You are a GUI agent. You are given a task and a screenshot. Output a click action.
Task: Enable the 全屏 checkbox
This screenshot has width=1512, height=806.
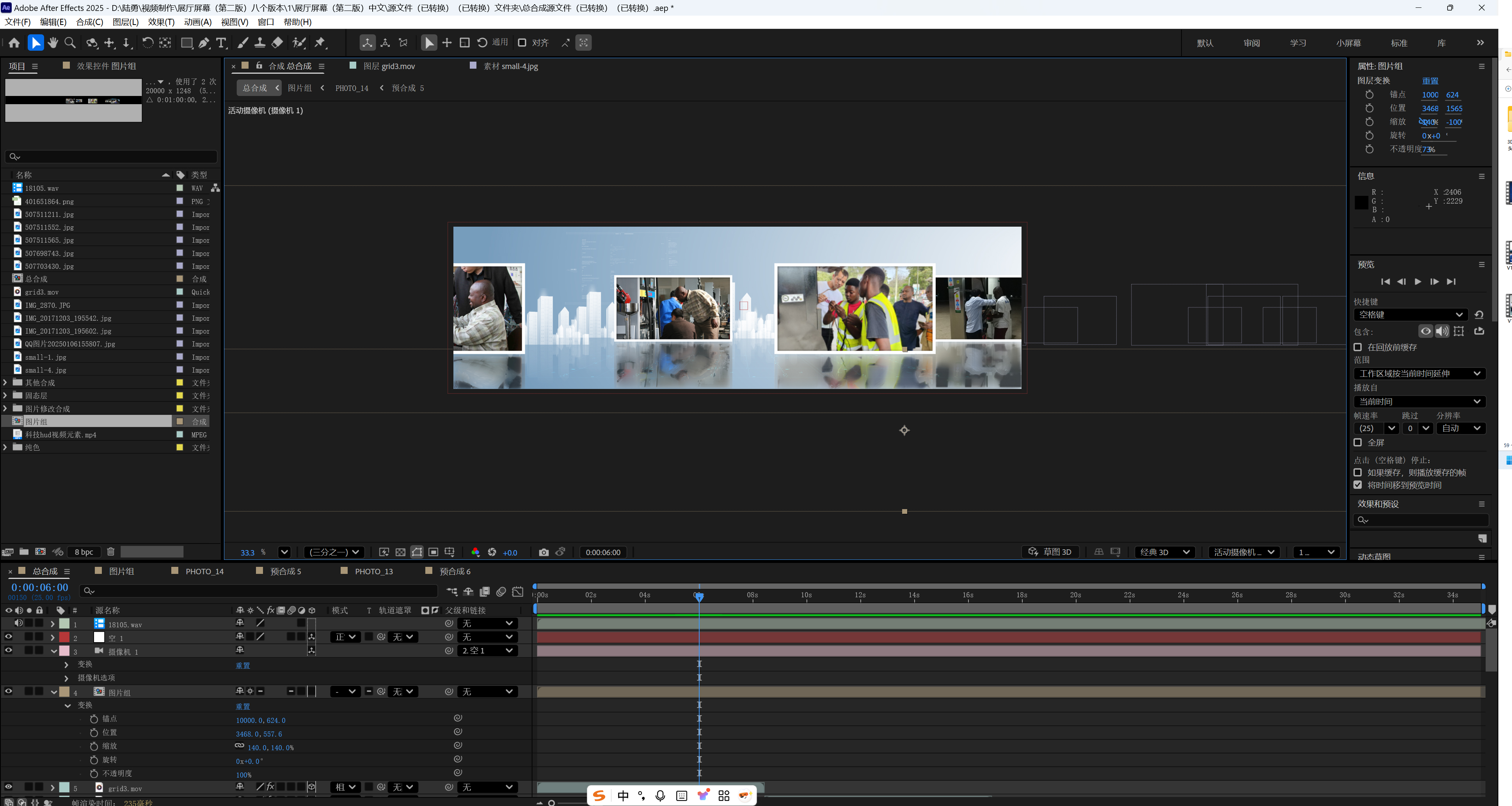click(x=1357, y=443)
